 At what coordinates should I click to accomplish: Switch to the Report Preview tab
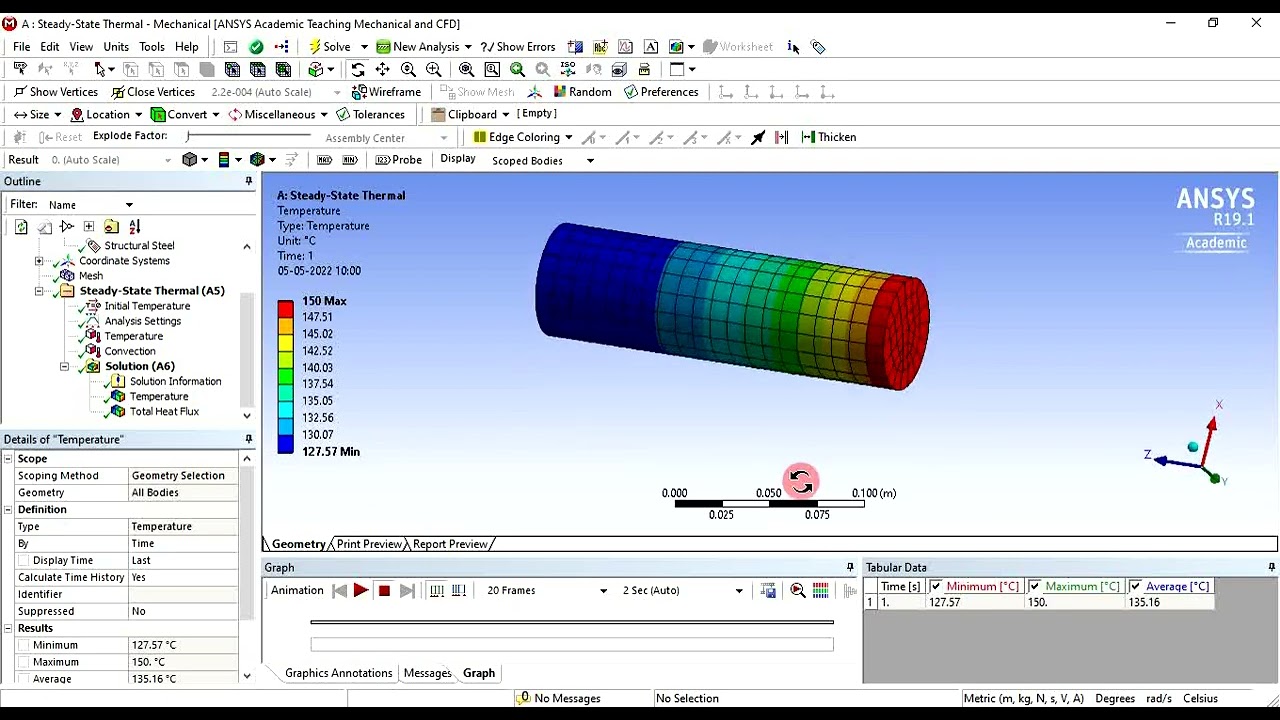tap(450, 544)
